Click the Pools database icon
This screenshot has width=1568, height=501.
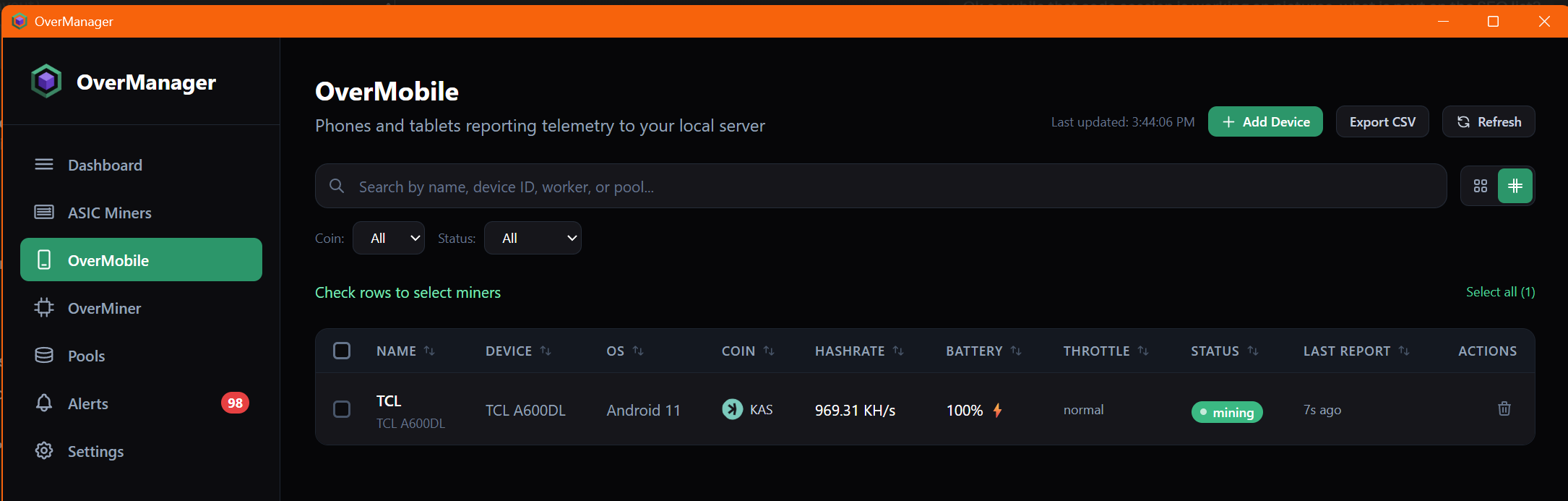(x=44, y=355)
